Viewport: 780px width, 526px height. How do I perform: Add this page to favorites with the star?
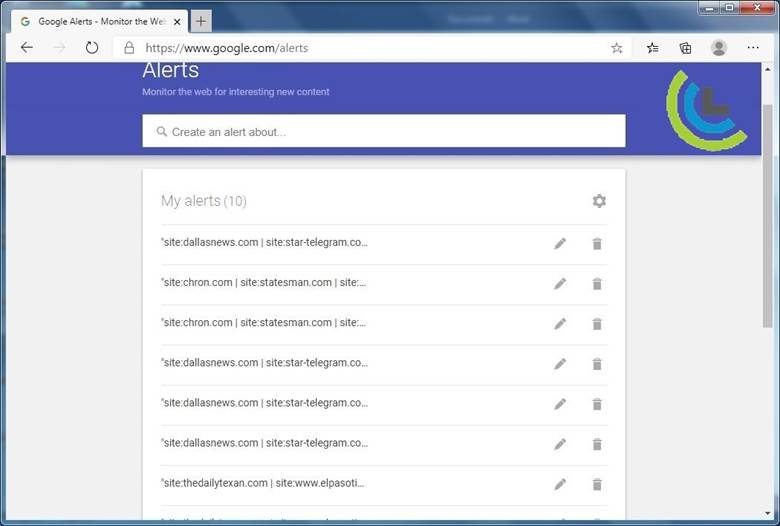(x=617, y=48)
